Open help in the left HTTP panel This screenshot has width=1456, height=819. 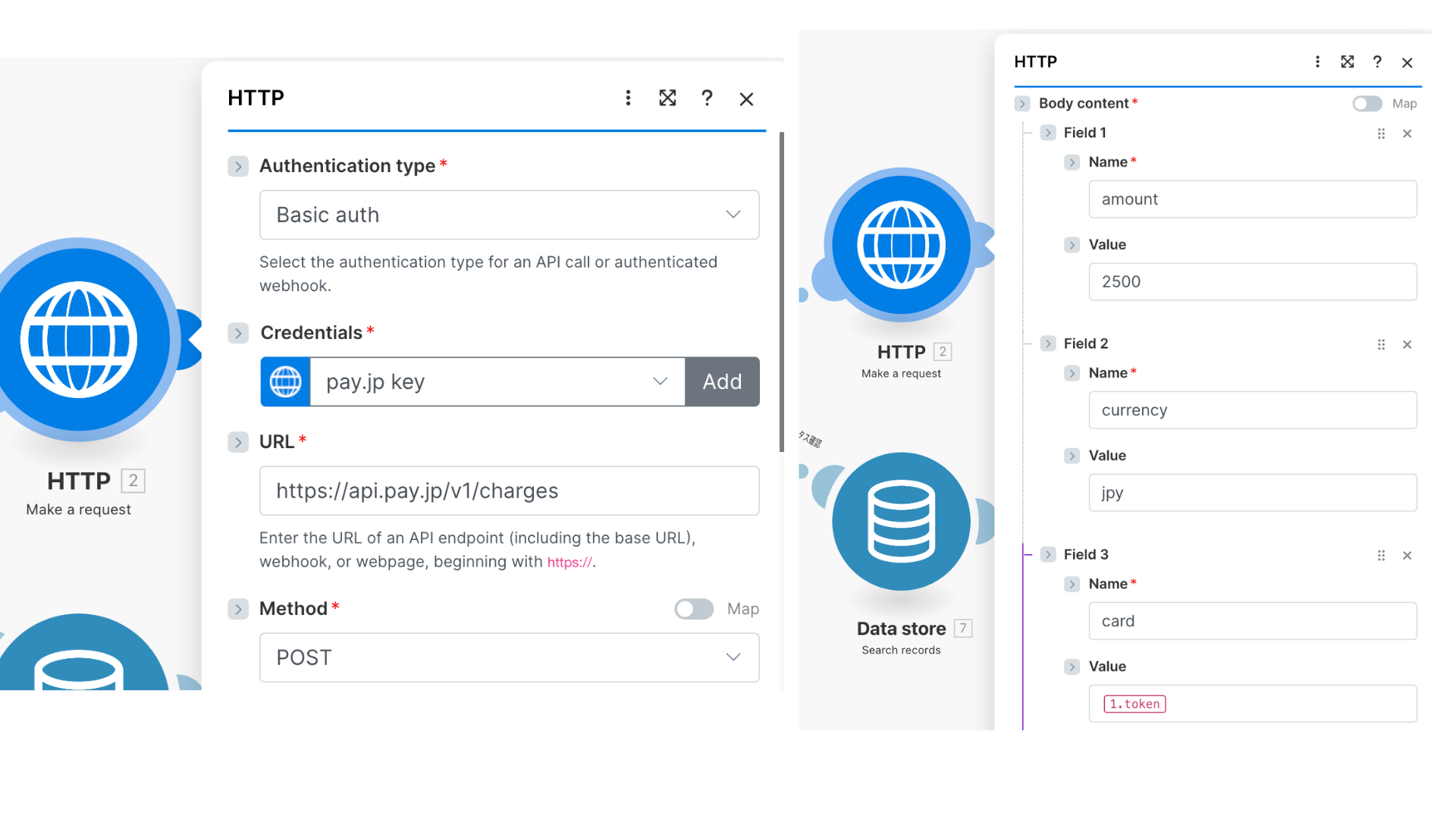707,98
